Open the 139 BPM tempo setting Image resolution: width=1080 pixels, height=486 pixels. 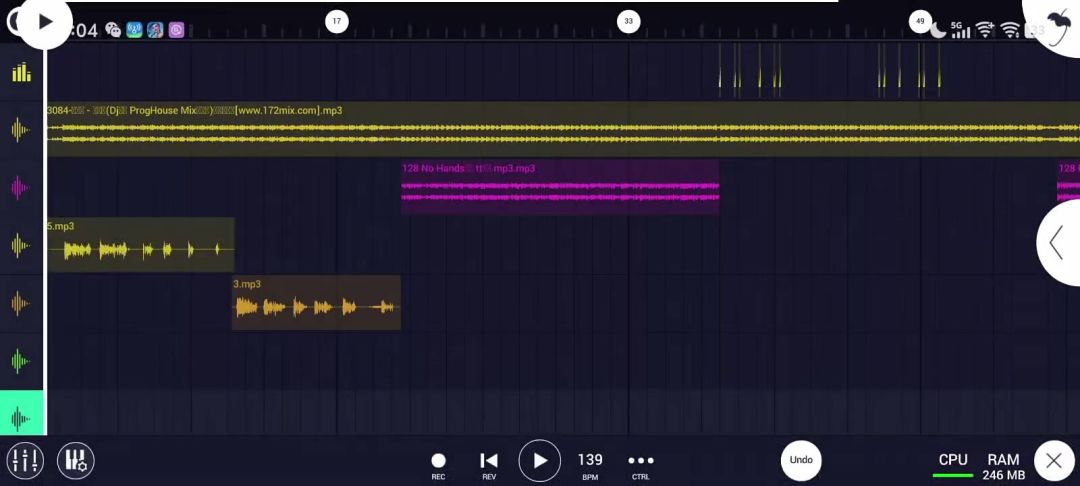[590, 462]
